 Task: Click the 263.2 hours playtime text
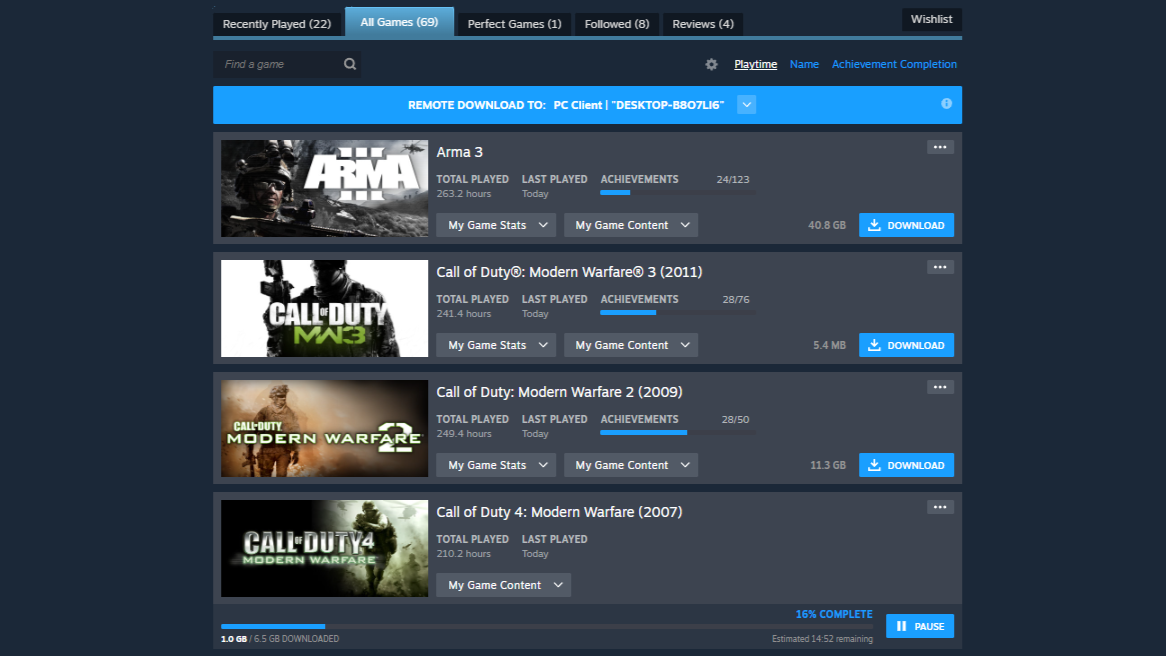pos(463,193)
